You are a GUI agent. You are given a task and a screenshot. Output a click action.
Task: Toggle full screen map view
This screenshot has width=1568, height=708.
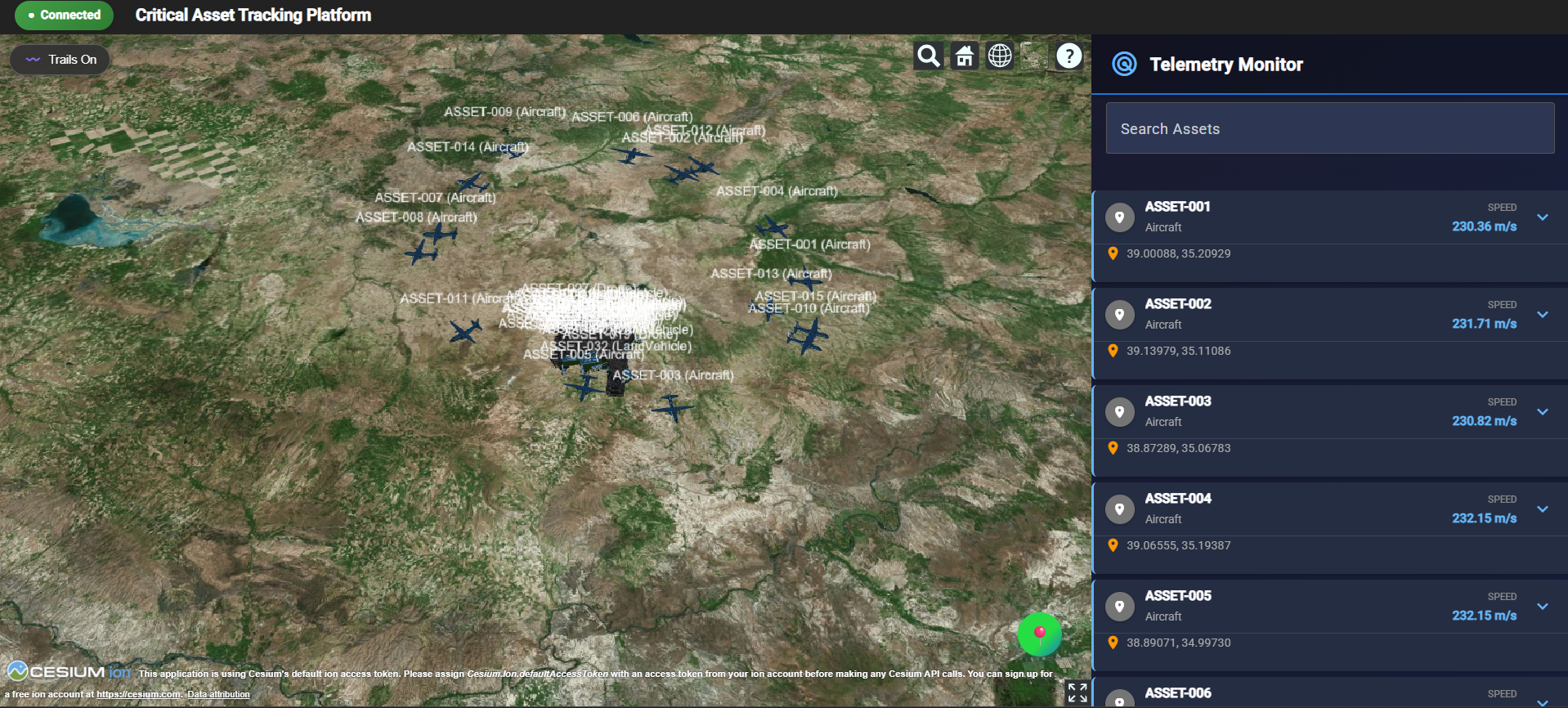pos(1077,692)
